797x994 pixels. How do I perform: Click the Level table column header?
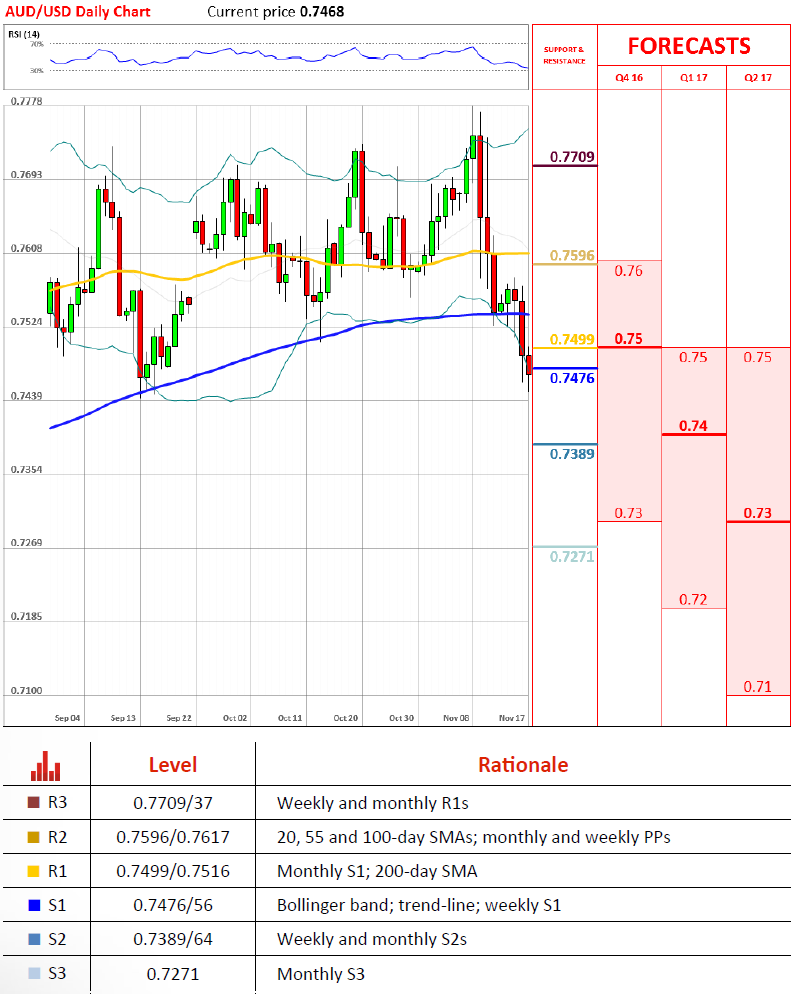tap(173, 765)
